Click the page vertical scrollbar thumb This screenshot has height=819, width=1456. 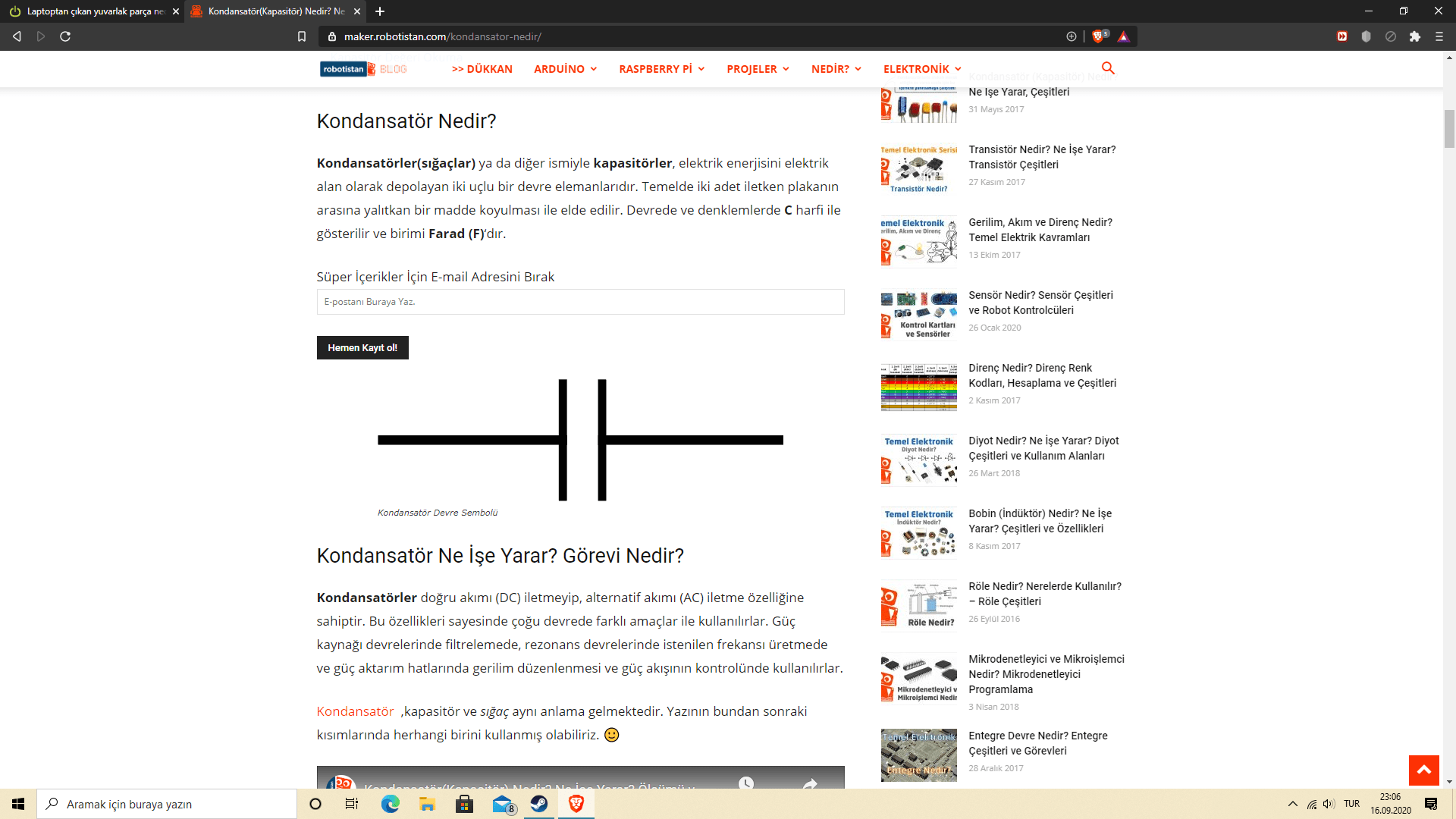(1449, 129)
